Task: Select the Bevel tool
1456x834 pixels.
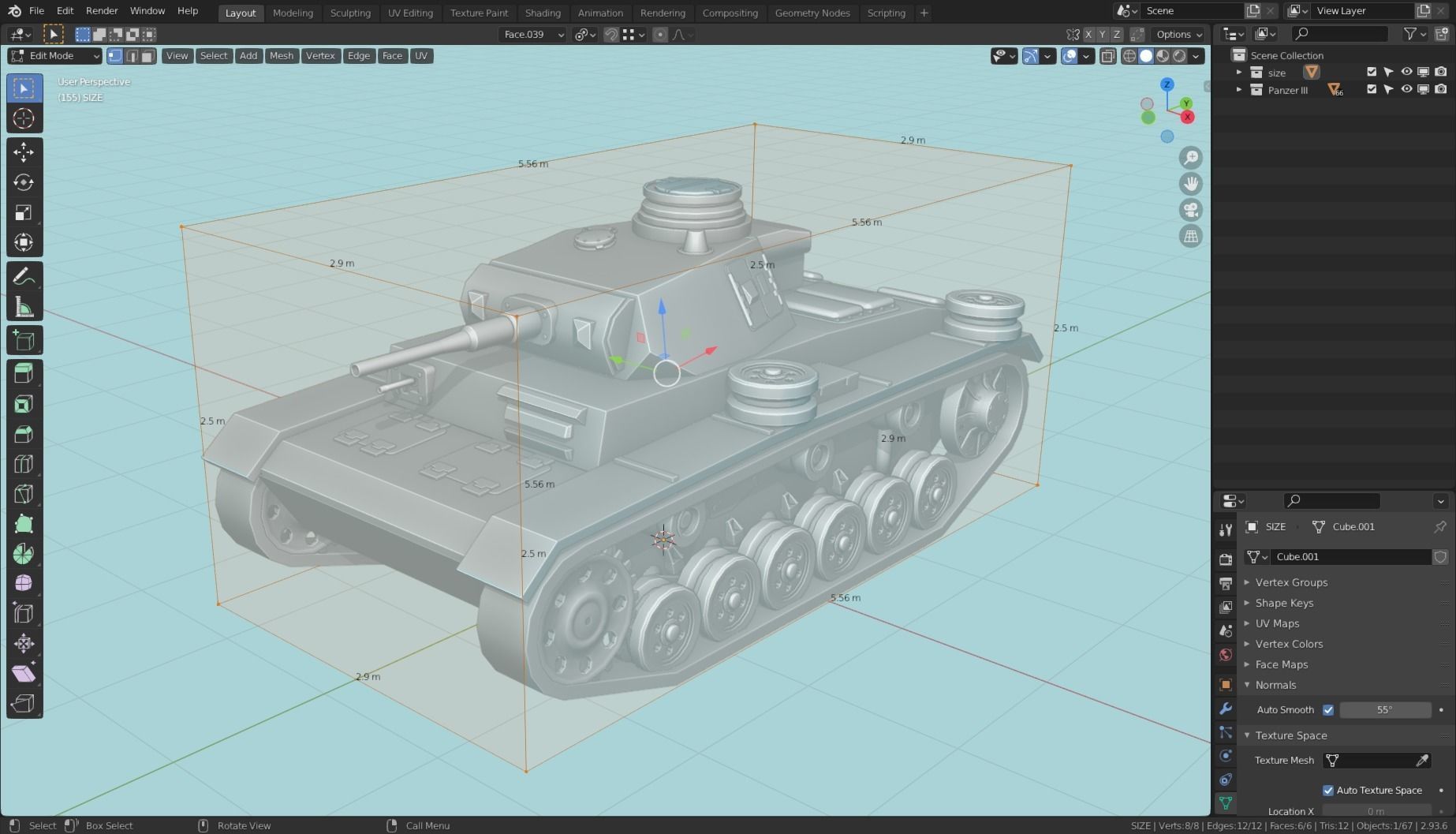Action: [24, 434]
